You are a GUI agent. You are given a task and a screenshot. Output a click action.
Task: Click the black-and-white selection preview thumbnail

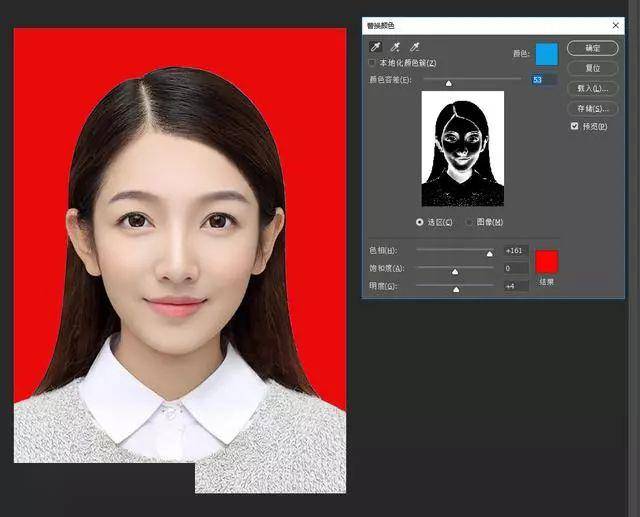click(x=462, y=149)
